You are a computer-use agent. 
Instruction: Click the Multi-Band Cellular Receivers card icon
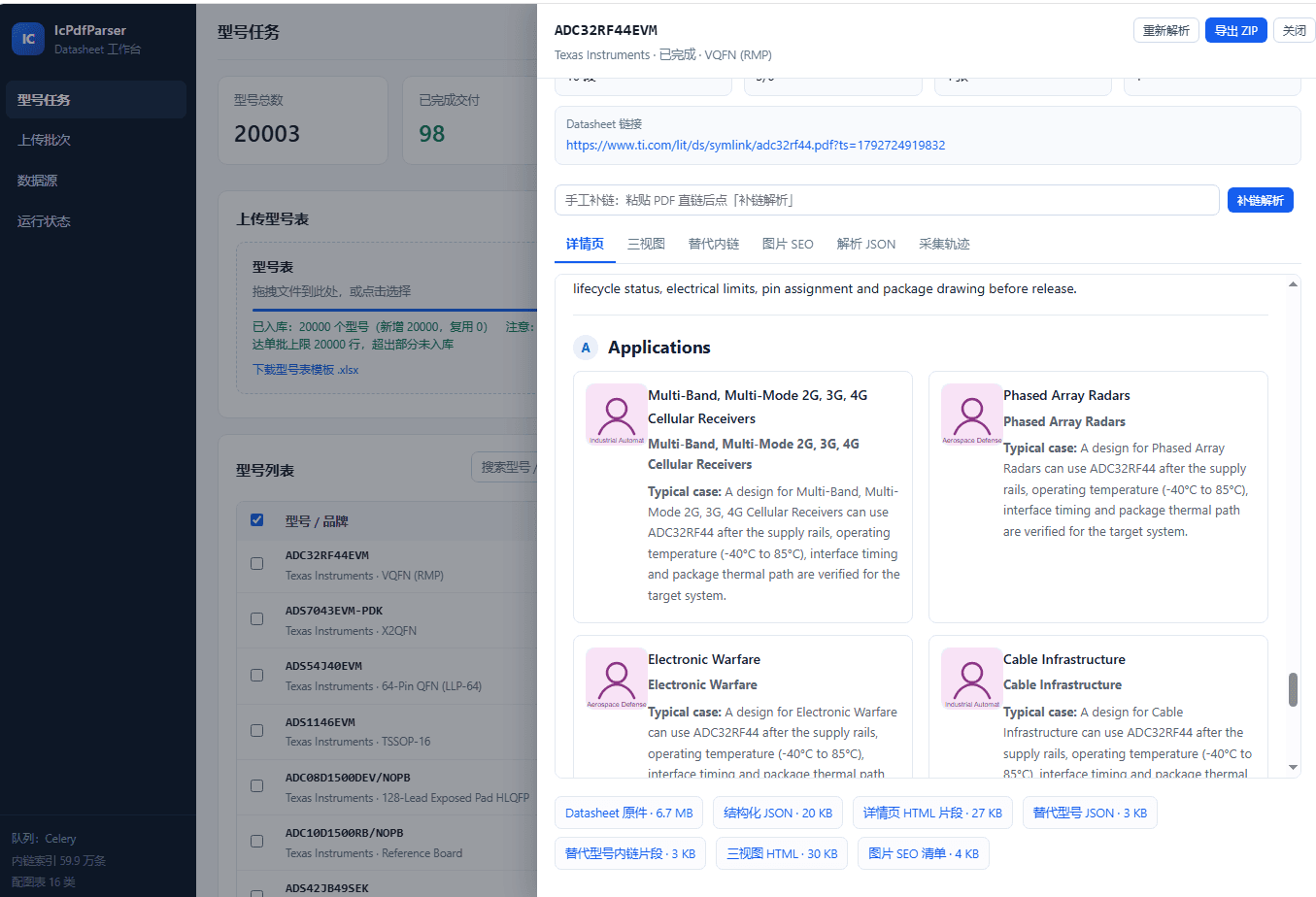[x=616, y=415]
